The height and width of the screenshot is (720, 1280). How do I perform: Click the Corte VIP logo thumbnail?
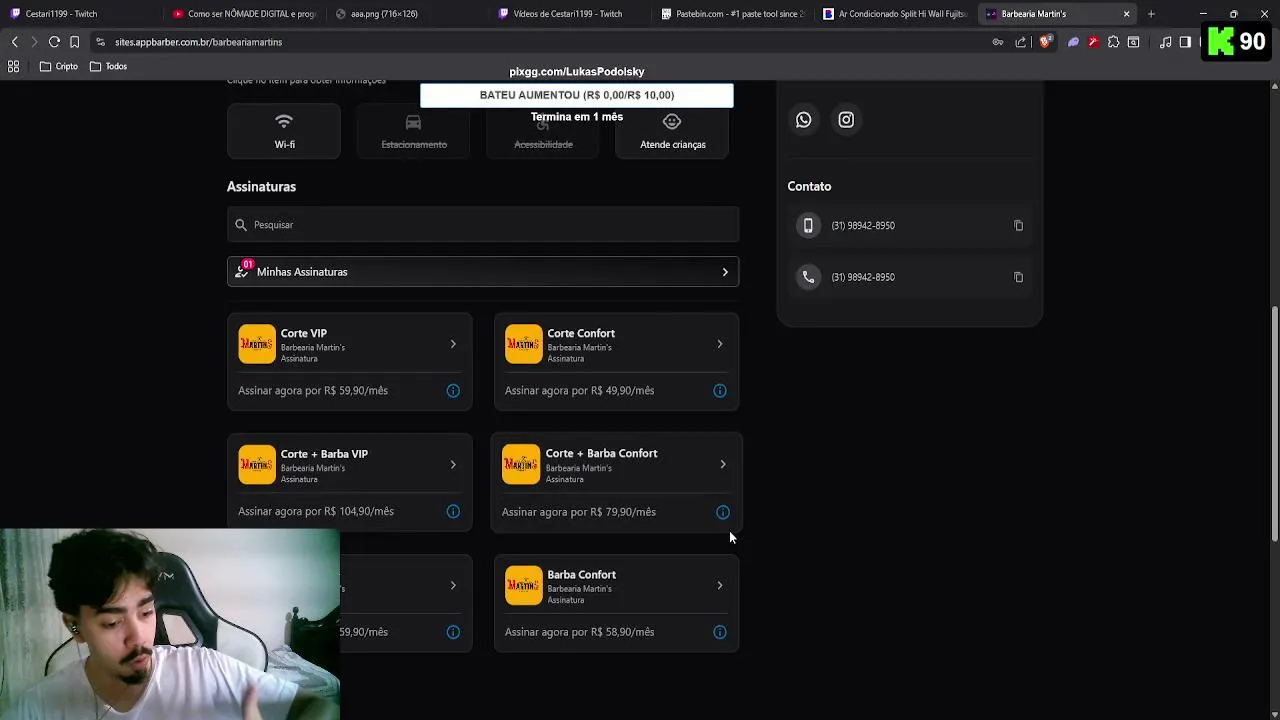pyautogui.click(x=257, y=344)
